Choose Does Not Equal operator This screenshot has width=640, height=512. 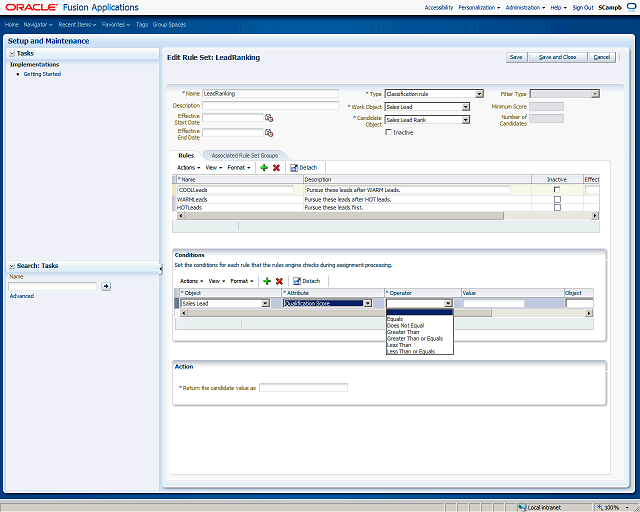tap(405, 325)
